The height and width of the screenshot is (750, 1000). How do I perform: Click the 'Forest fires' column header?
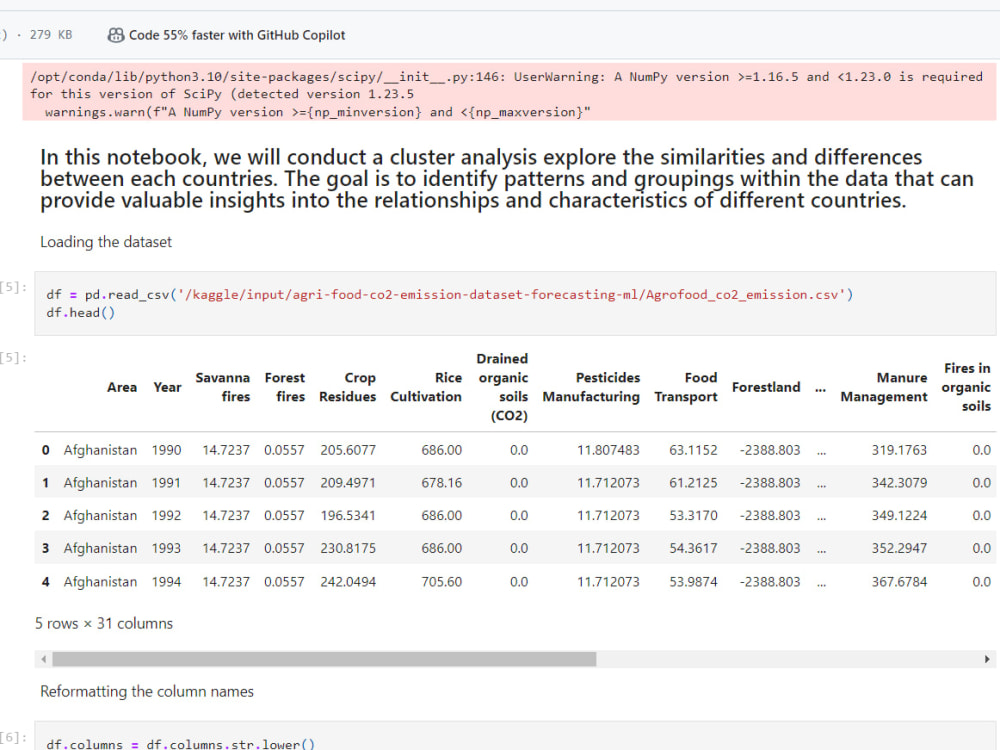284,387
